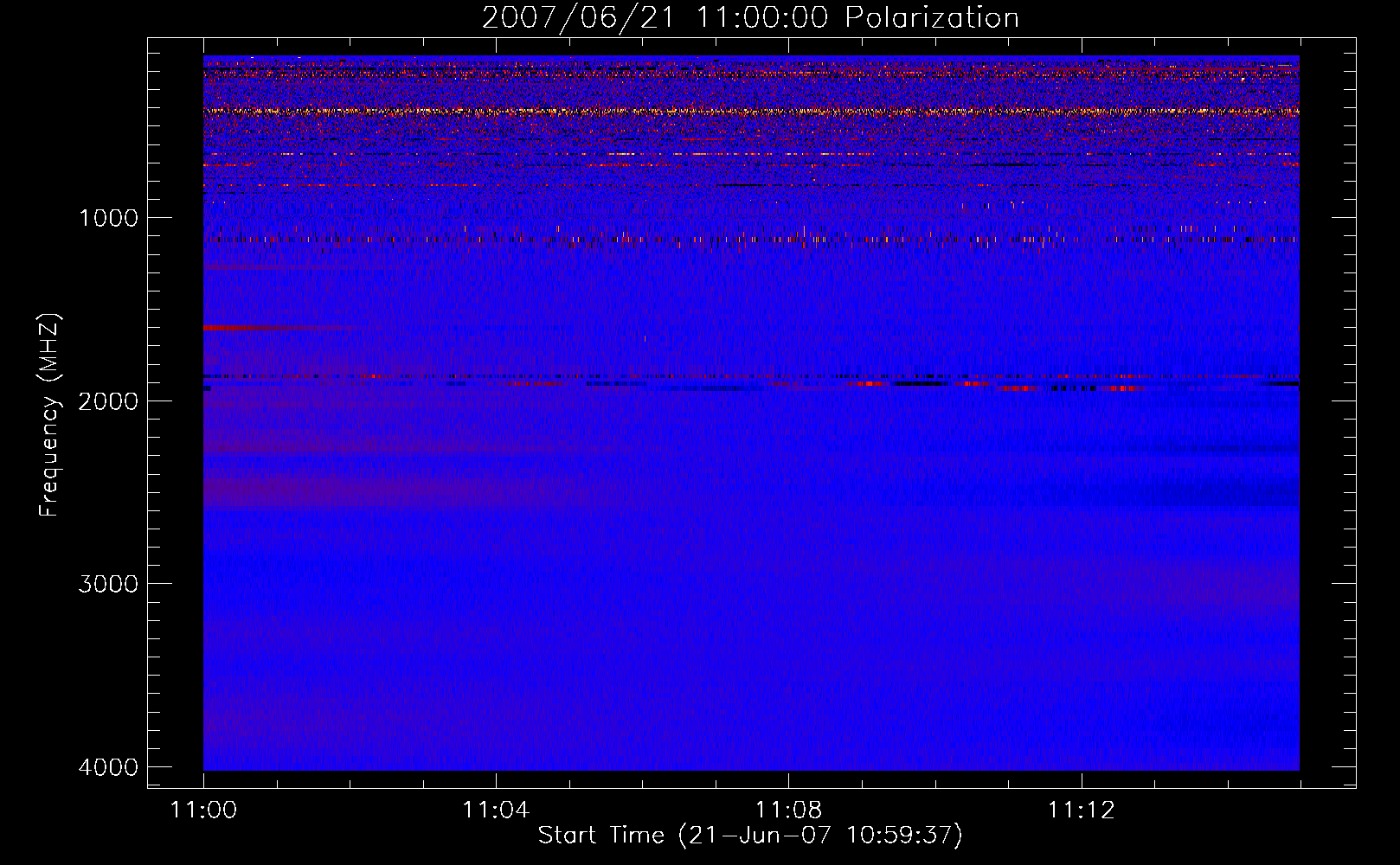Screen dimensions: 1400x865
Task: Select the 'Frequency (MHZ)' axis label
Action: (49, 415)
